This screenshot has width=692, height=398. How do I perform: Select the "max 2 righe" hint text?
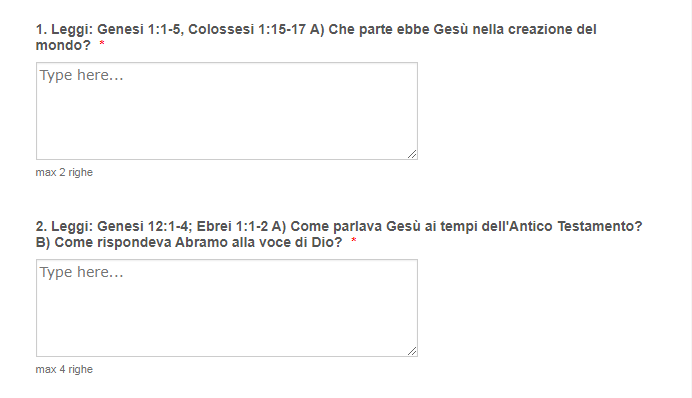(x=64, y=173)
